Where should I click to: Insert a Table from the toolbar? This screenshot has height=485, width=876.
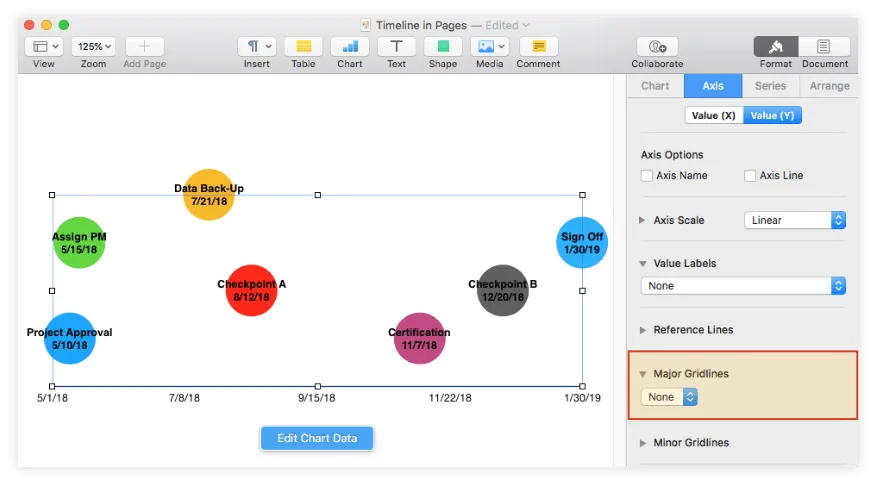[x=303, y=47]
